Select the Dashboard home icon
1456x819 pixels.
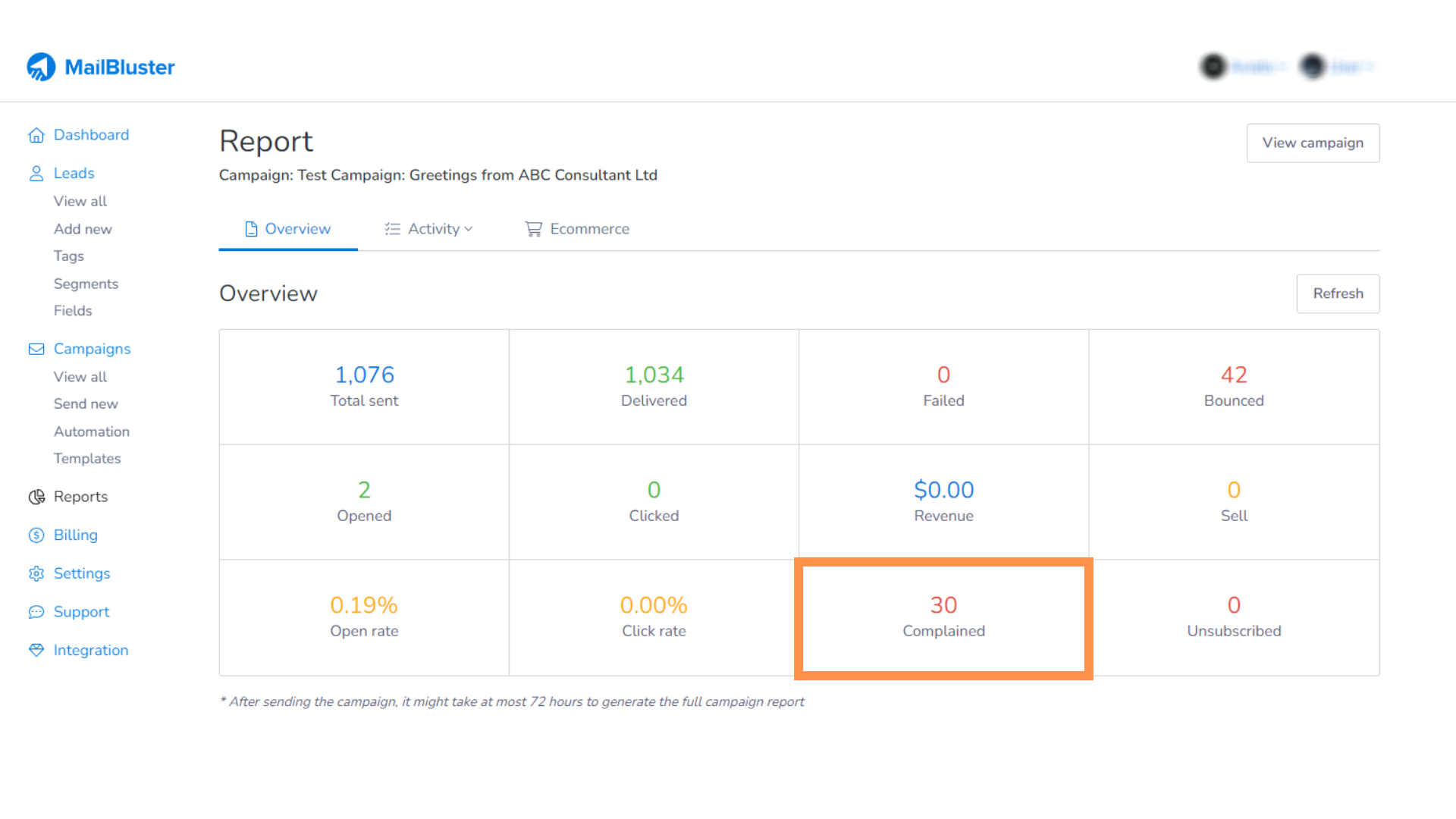tap(37, 134)
